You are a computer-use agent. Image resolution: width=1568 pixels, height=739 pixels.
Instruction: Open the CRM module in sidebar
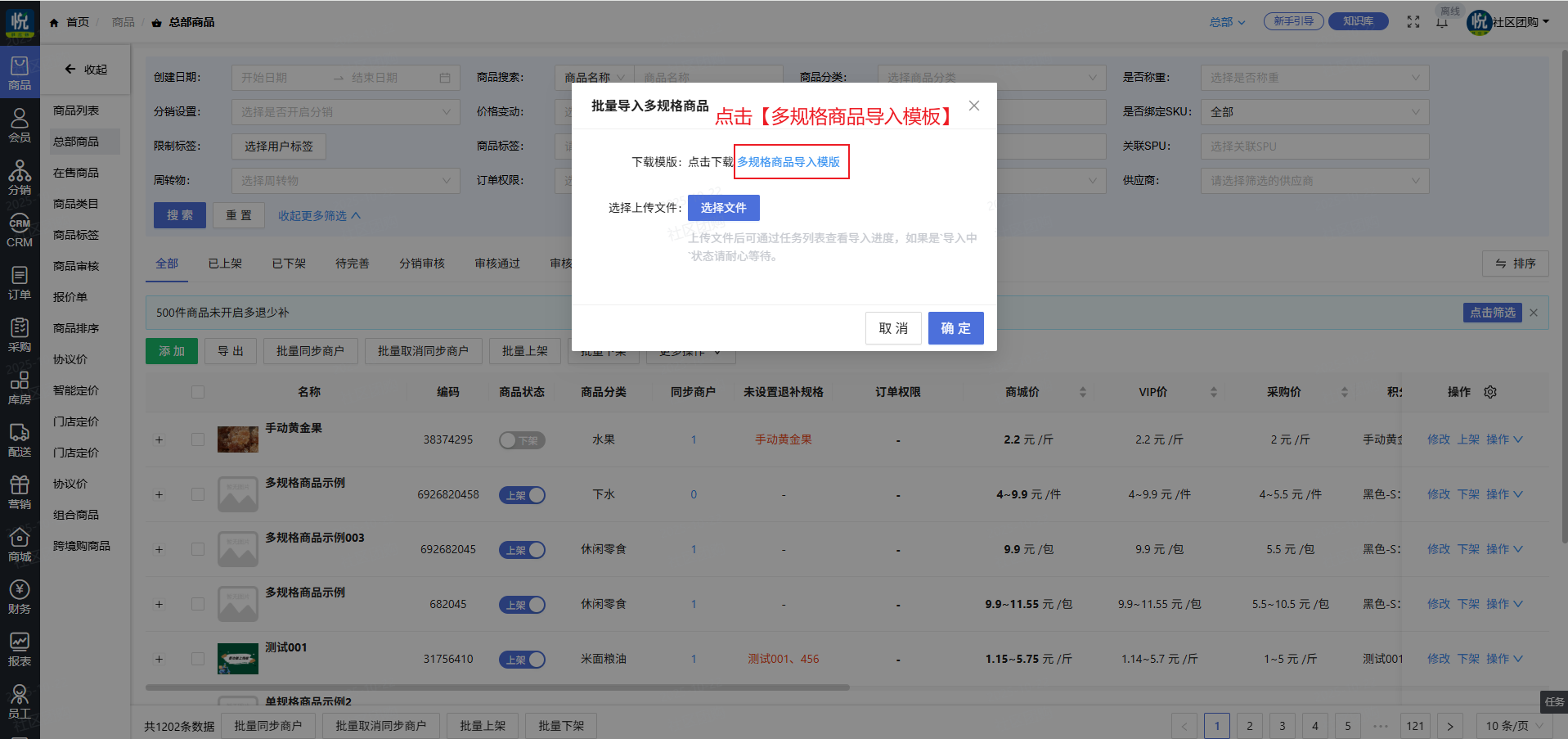point(20,232)
